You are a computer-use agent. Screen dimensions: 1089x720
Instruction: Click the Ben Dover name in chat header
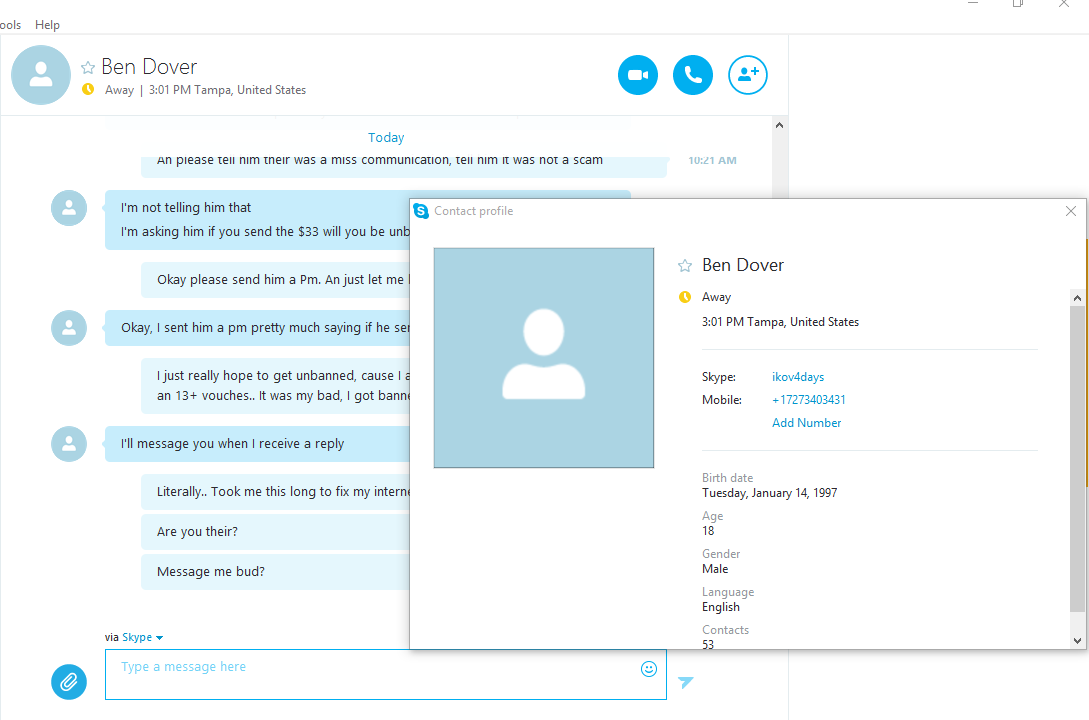point(149,67)
